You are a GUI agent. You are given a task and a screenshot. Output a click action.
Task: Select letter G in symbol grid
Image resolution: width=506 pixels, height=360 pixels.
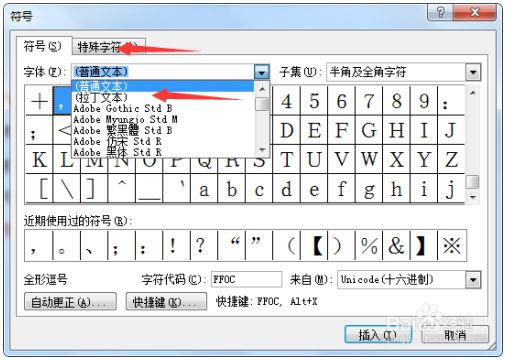369,130
